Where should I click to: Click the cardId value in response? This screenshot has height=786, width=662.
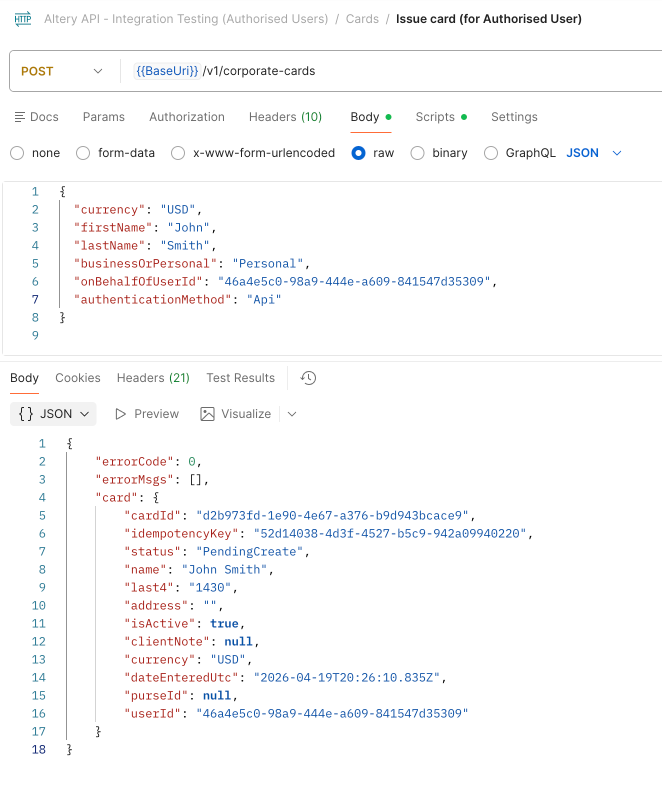coord(332,516)
